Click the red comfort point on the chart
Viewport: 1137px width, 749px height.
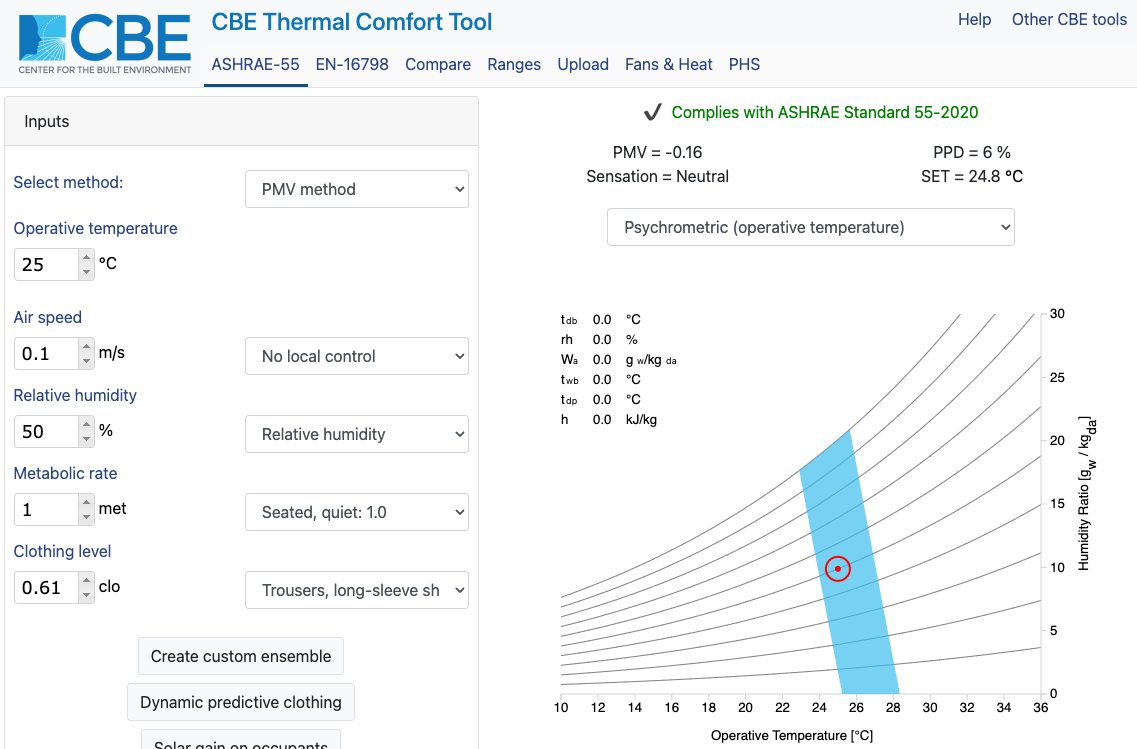[x=838, y=568]
